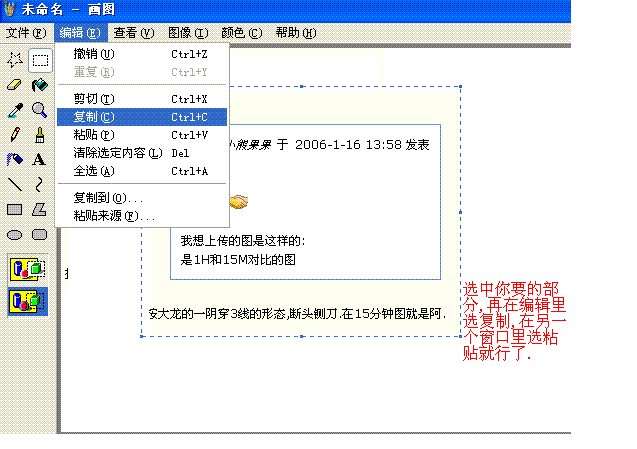Close the 编辑(E) menu
This screenshot has height=449, width=637.
tap(80, 33)
